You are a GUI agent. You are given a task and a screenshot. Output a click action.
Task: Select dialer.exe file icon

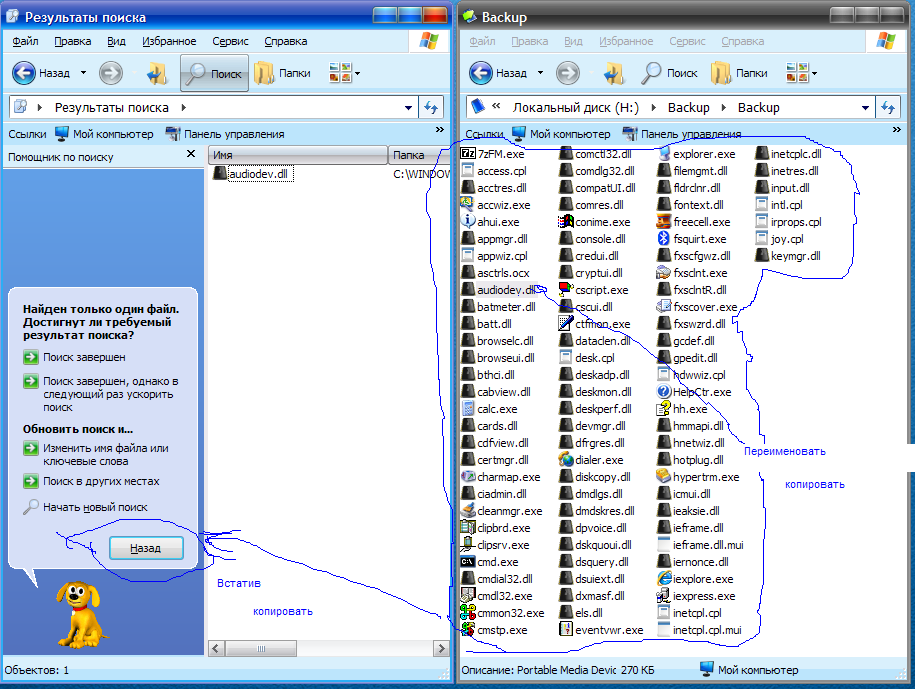pyautogui.click(x=565, y=459)
